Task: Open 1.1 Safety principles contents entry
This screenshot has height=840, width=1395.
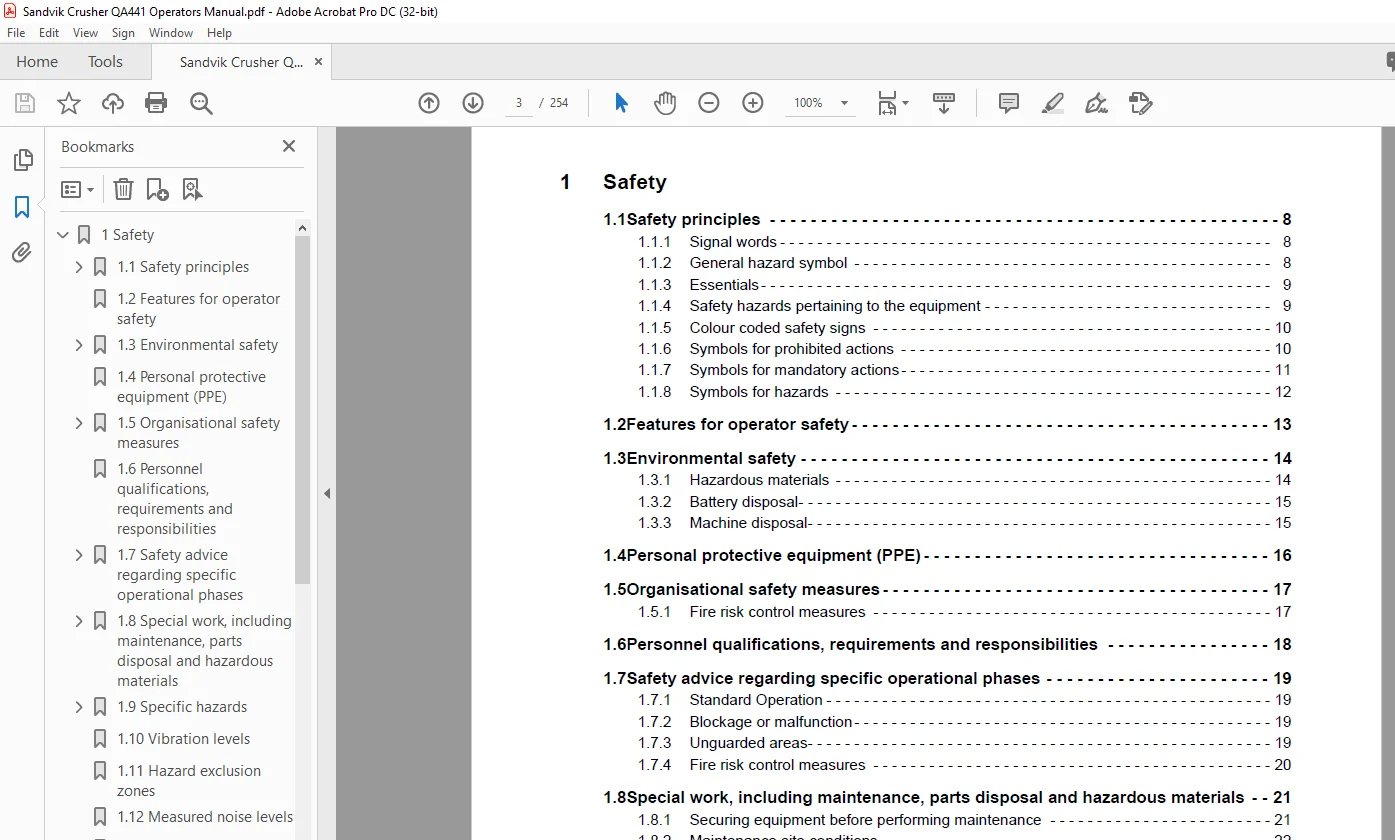Action: click(x=947, y=220)
